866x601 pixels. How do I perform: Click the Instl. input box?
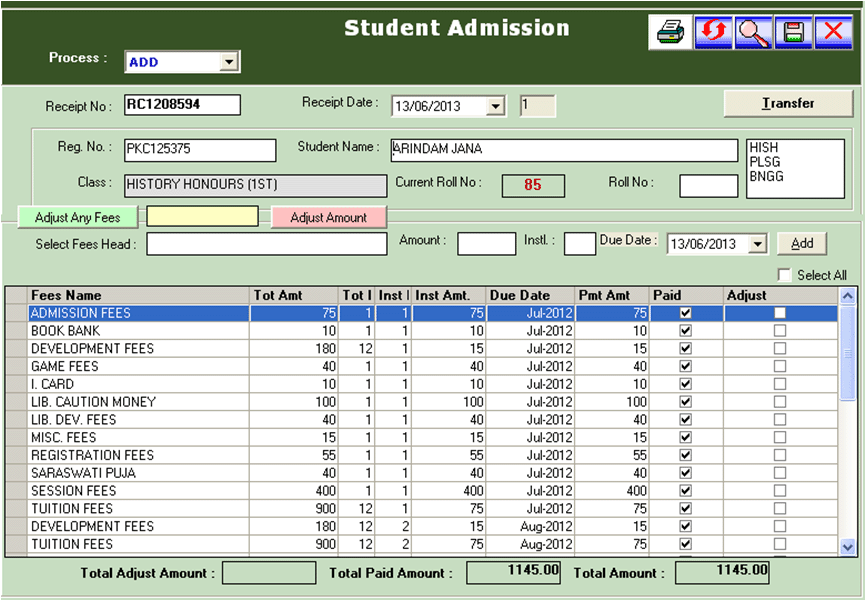[579, 244]
